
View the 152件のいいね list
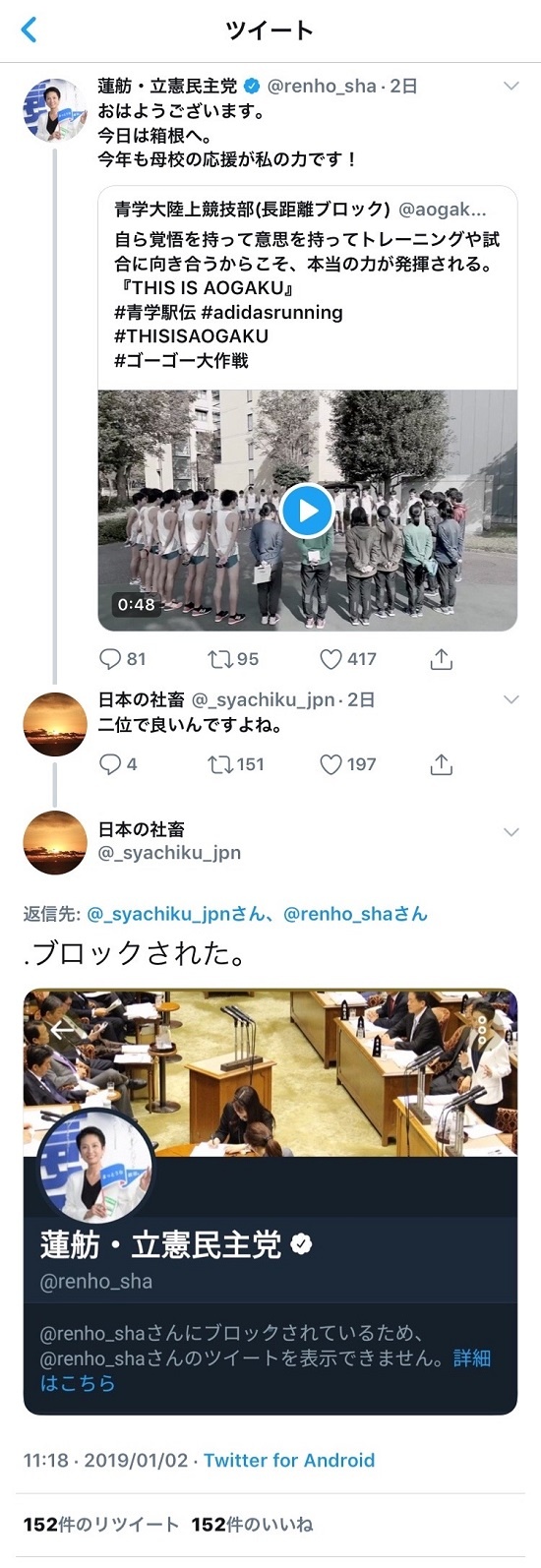252,1525
